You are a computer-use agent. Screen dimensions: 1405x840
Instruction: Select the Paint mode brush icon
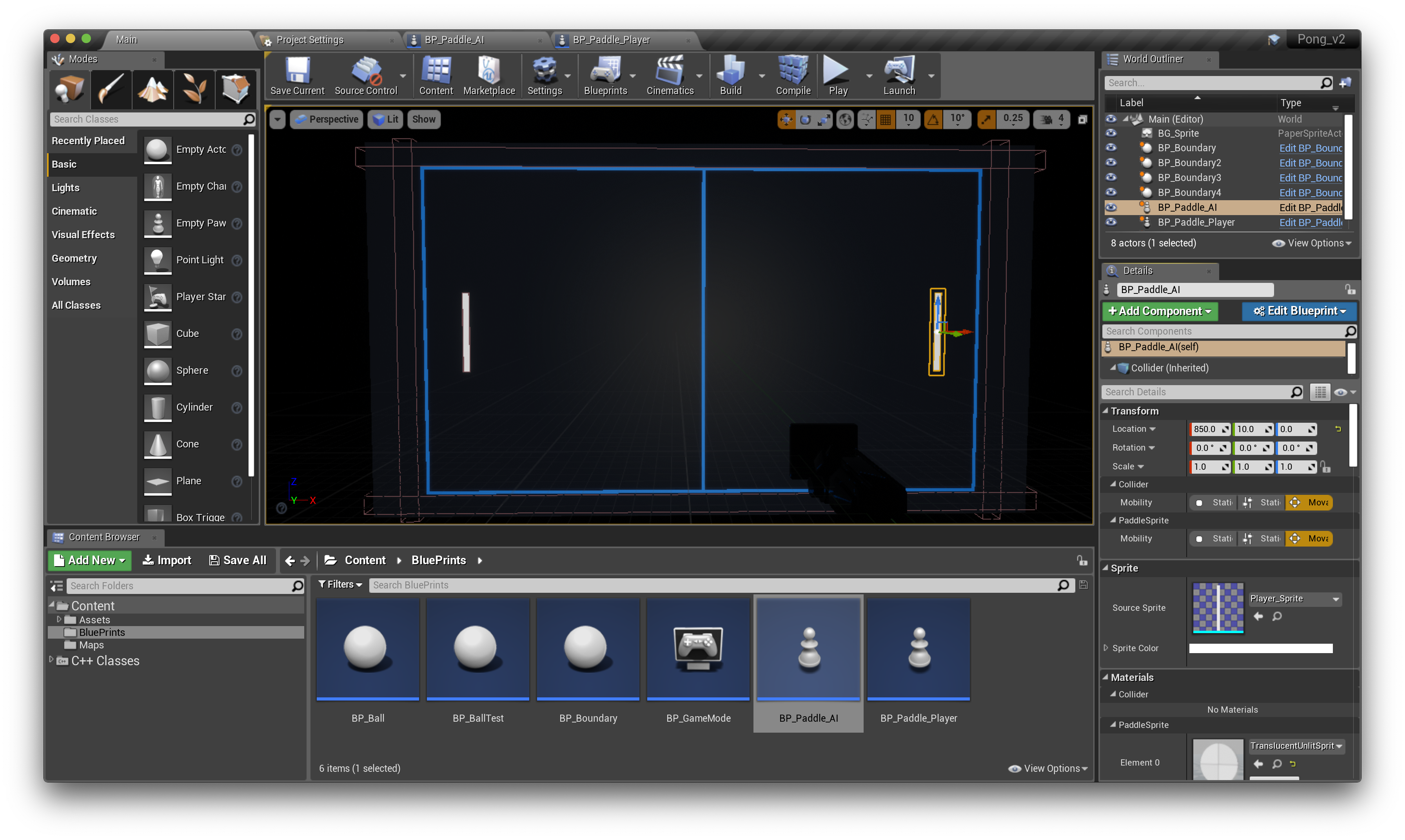(x=111, y=89)
